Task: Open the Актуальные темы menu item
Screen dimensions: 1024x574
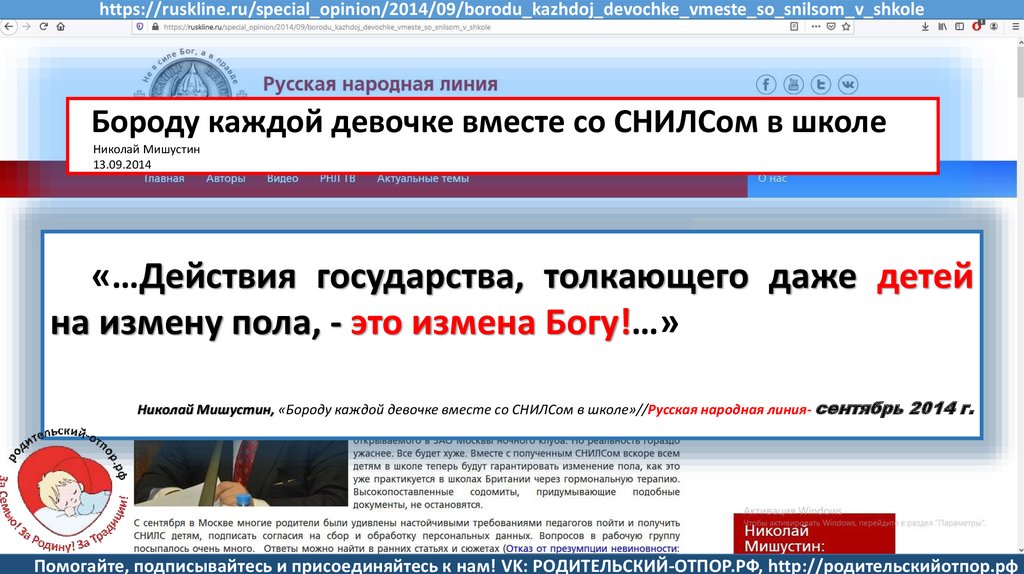Action: coord(423,179)
